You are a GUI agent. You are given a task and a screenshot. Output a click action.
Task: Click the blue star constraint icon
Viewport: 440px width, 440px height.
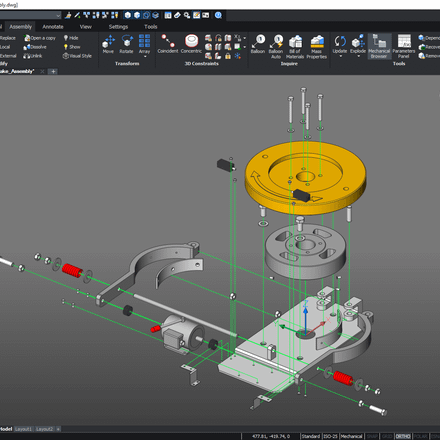coord(238,56)
